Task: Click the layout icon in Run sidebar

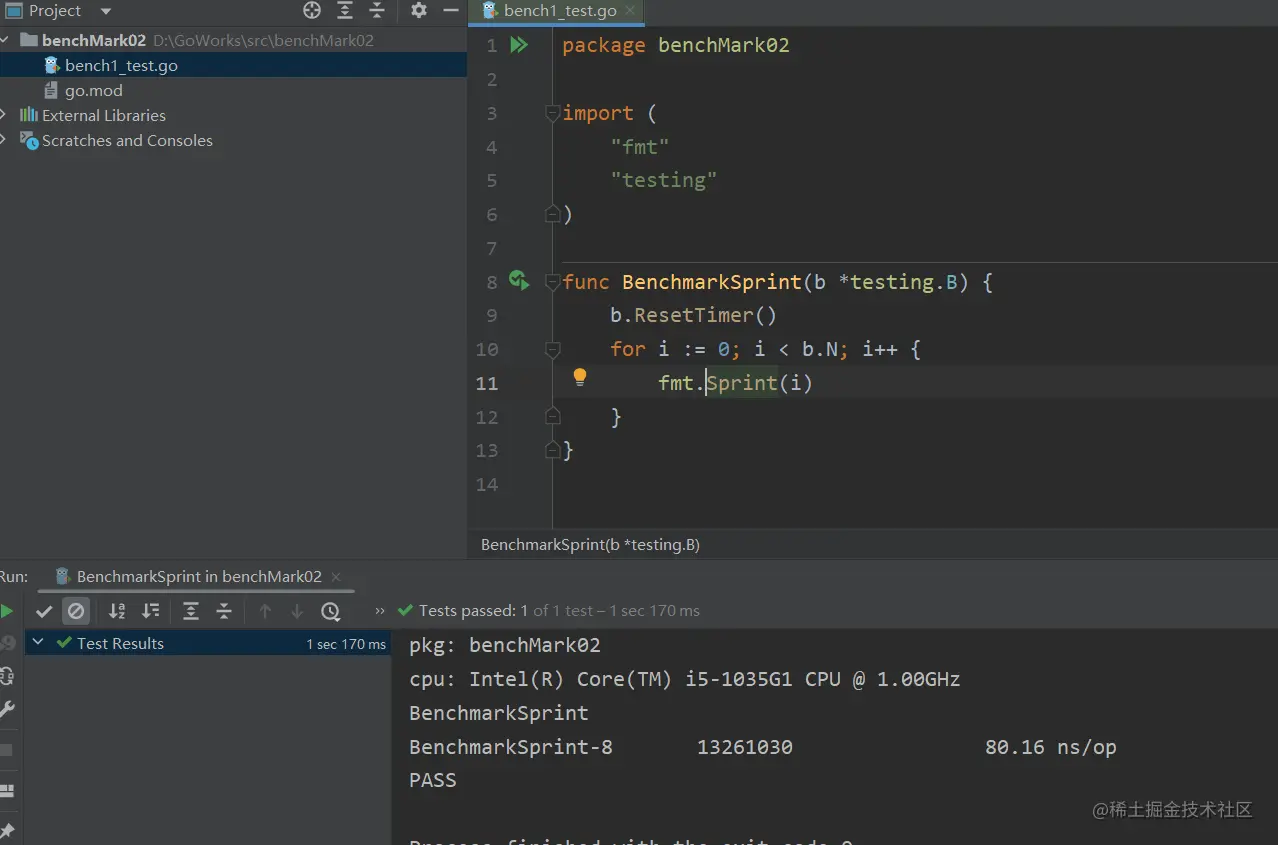Action: [7, 790]
